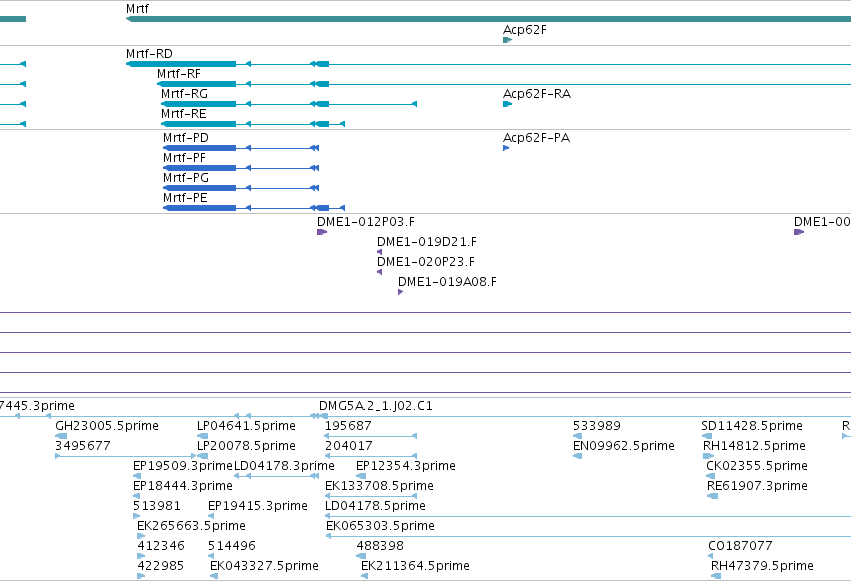Select the Mrtf-PG protein label

pyautogui.click(x=186, y=178)
